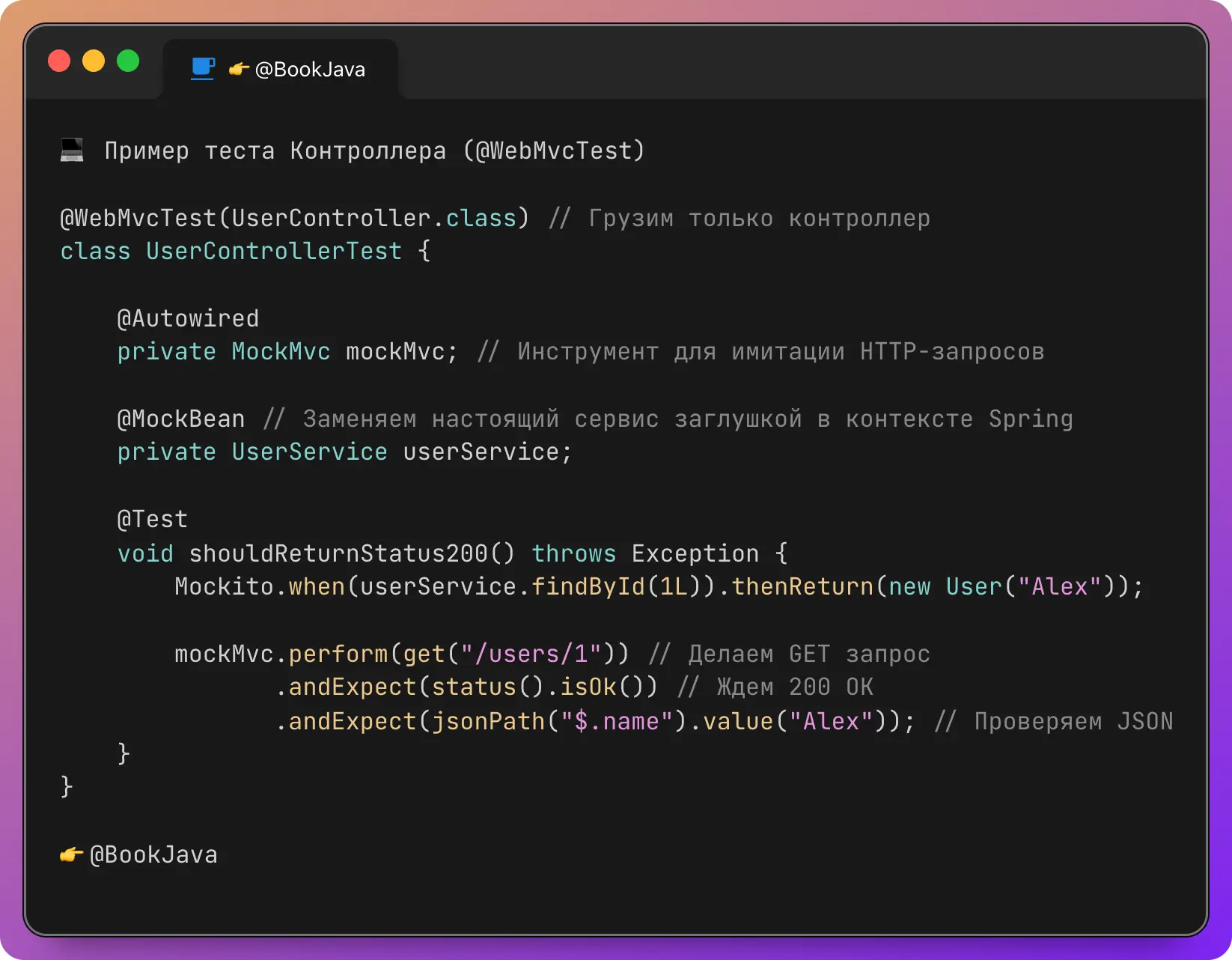
Task: Click the 'MockMvc' type in field declaration
Action: (281, 351)
